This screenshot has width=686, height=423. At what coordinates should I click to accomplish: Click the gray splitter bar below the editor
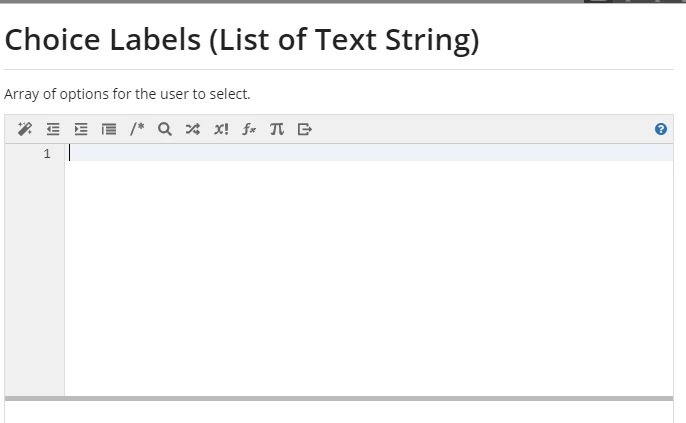click(x=339, y=399)
